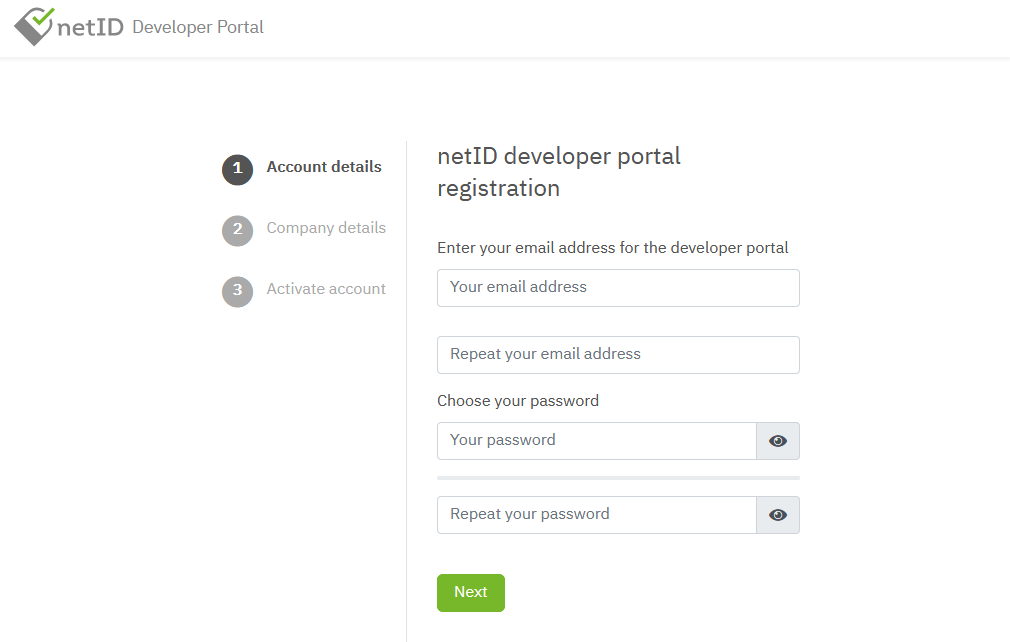Click the Choose your password label
The height and width of the screenshot is (642, 1010).
(518, 401)
